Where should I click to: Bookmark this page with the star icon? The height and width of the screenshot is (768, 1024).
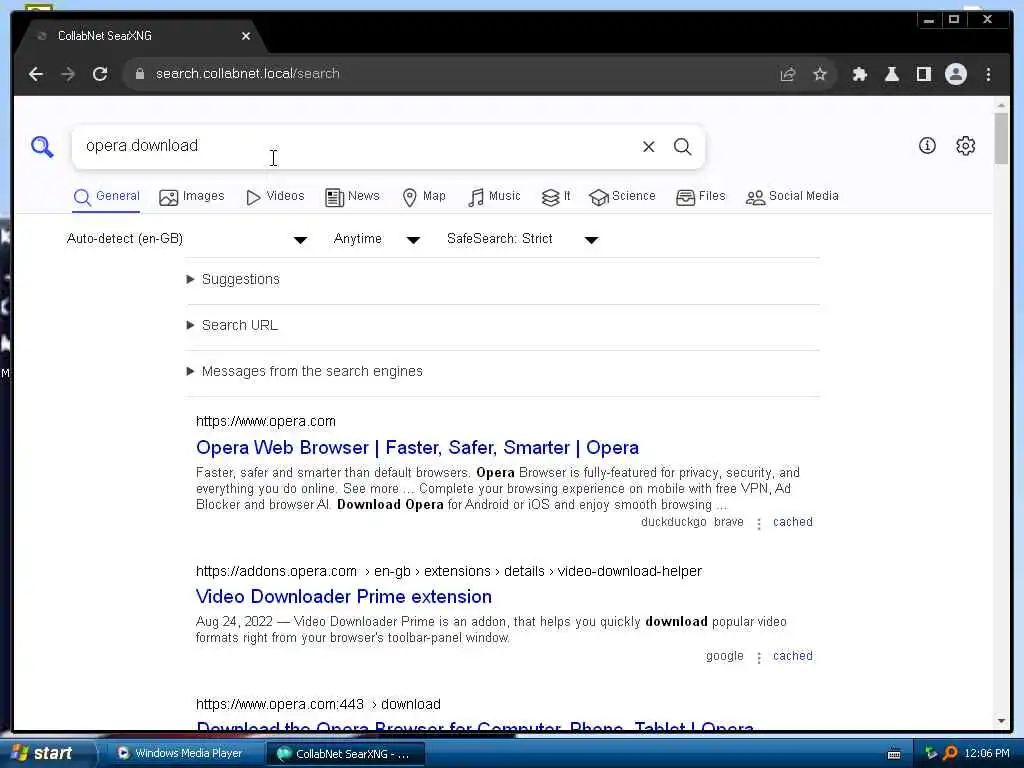(820, 74)
